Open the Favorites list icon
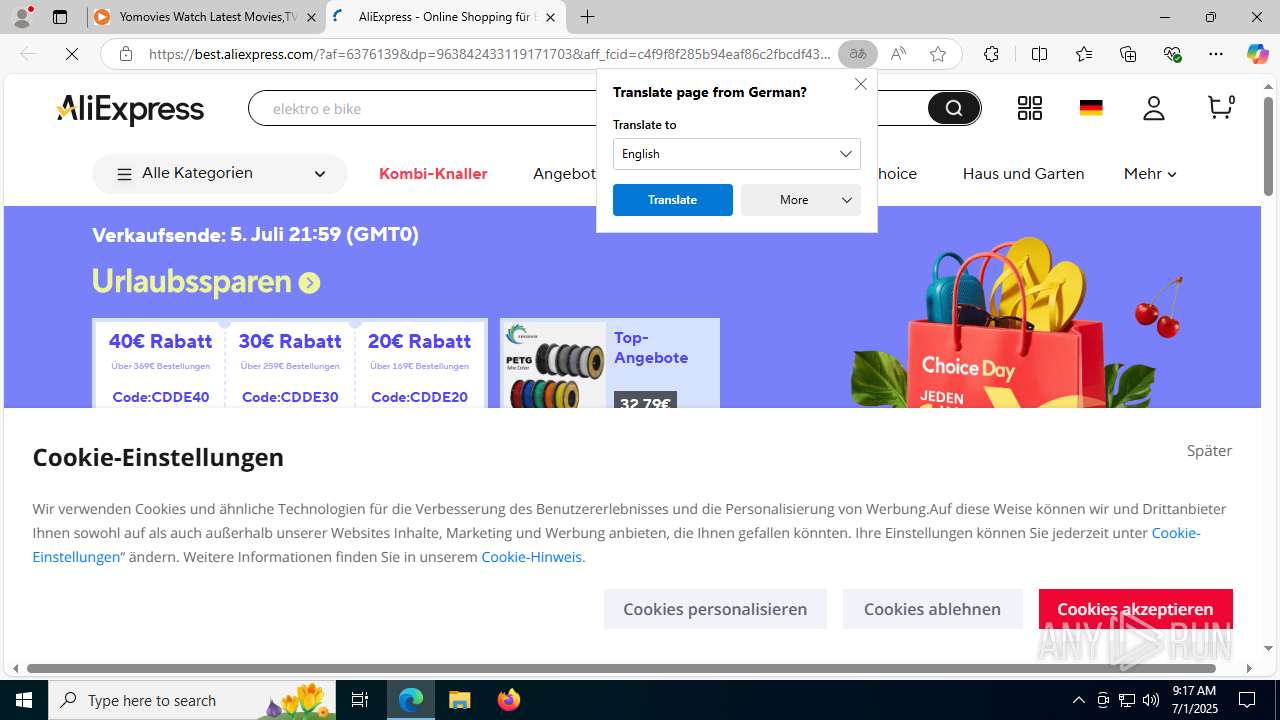The width and height of the screenshot is (1280, 720). 1084,54
